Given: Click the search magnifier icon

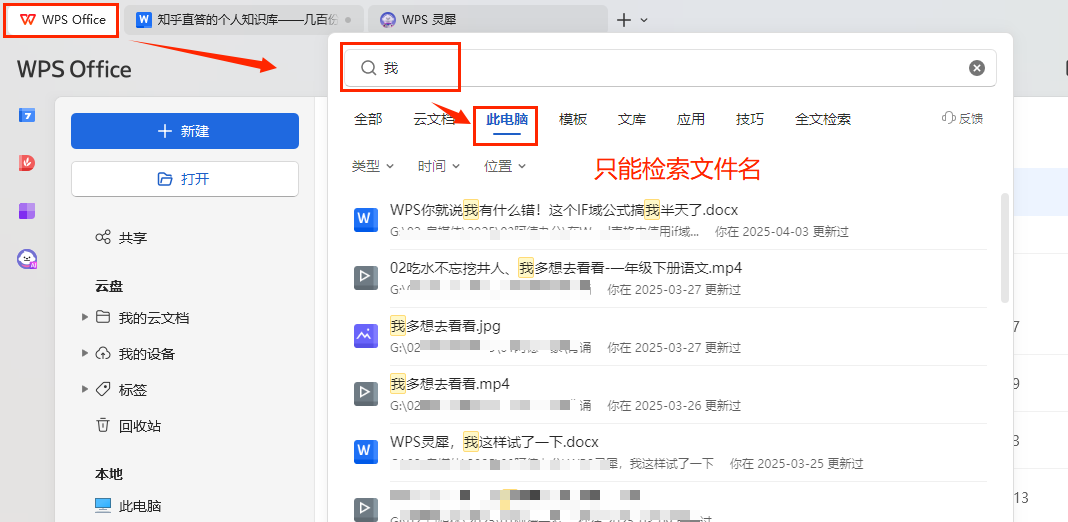Looking at the screenshot, I should (x=368, y=68).
